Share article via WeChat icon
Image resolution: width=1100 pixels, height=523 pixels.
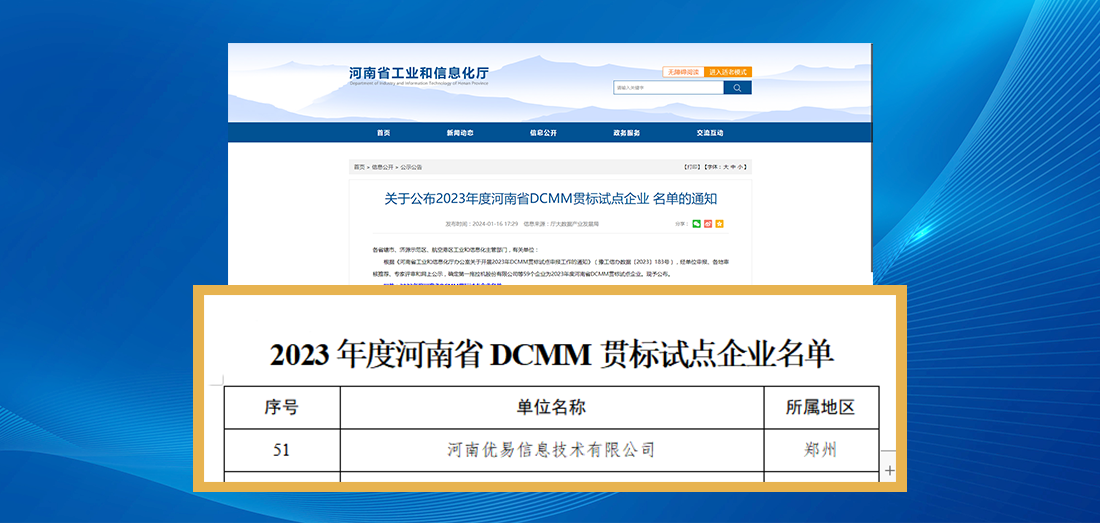tap(697, 224)
